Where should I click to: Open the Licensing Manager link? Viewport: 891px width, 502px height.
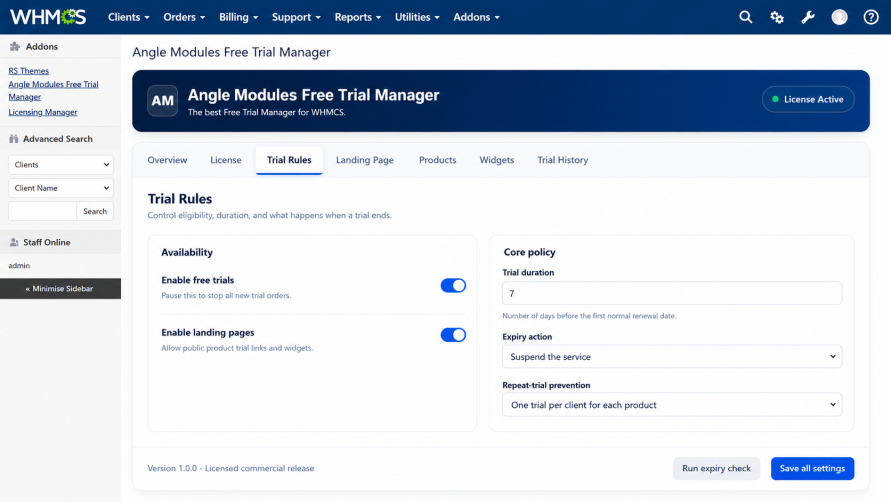tap(43, 112)
